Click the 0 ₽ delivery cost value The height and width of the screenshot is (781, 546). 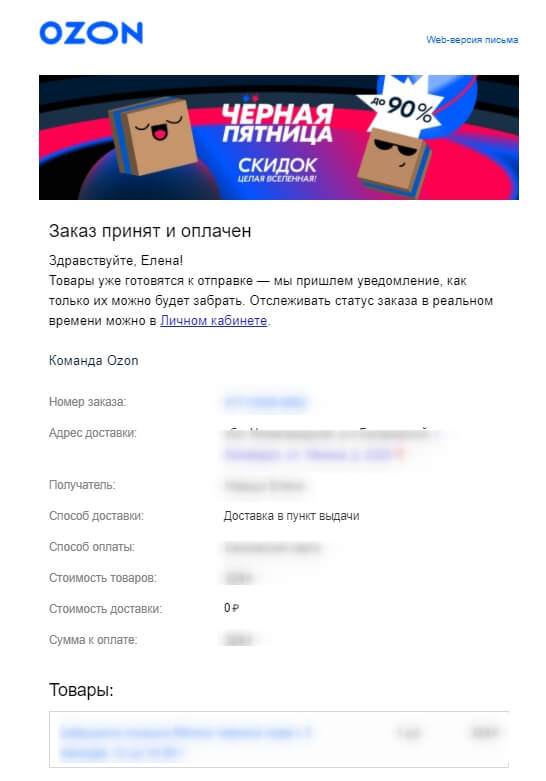pos(232,608)
